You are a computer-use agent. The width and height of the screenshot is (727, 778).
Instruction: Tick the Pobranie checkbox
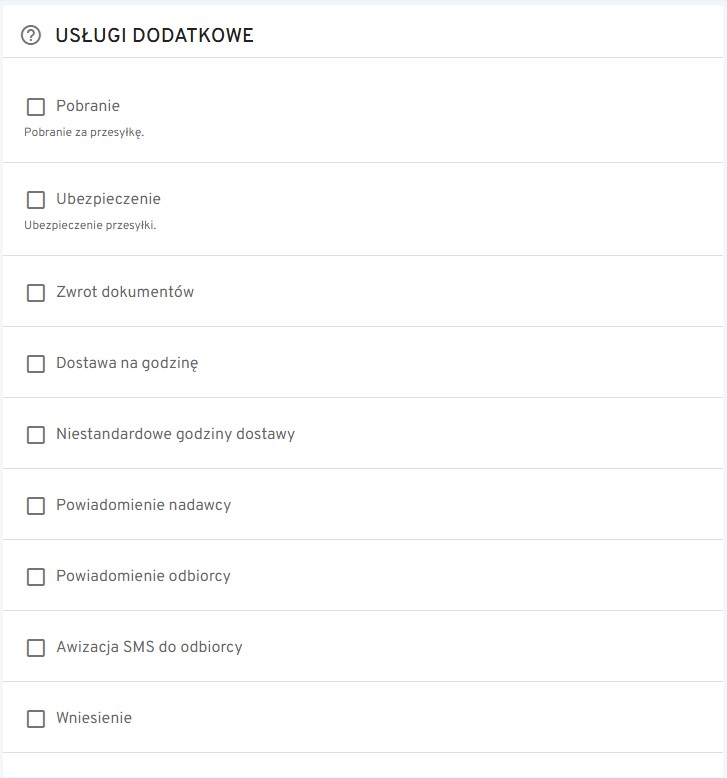tap(36, 107)
